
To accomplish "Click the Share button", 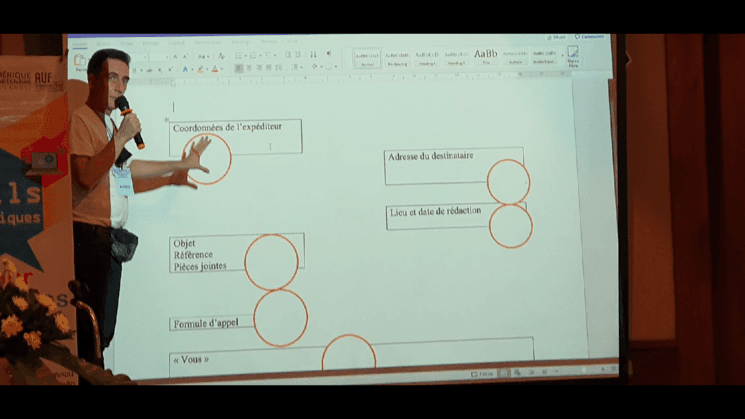I will pos(555,37).
